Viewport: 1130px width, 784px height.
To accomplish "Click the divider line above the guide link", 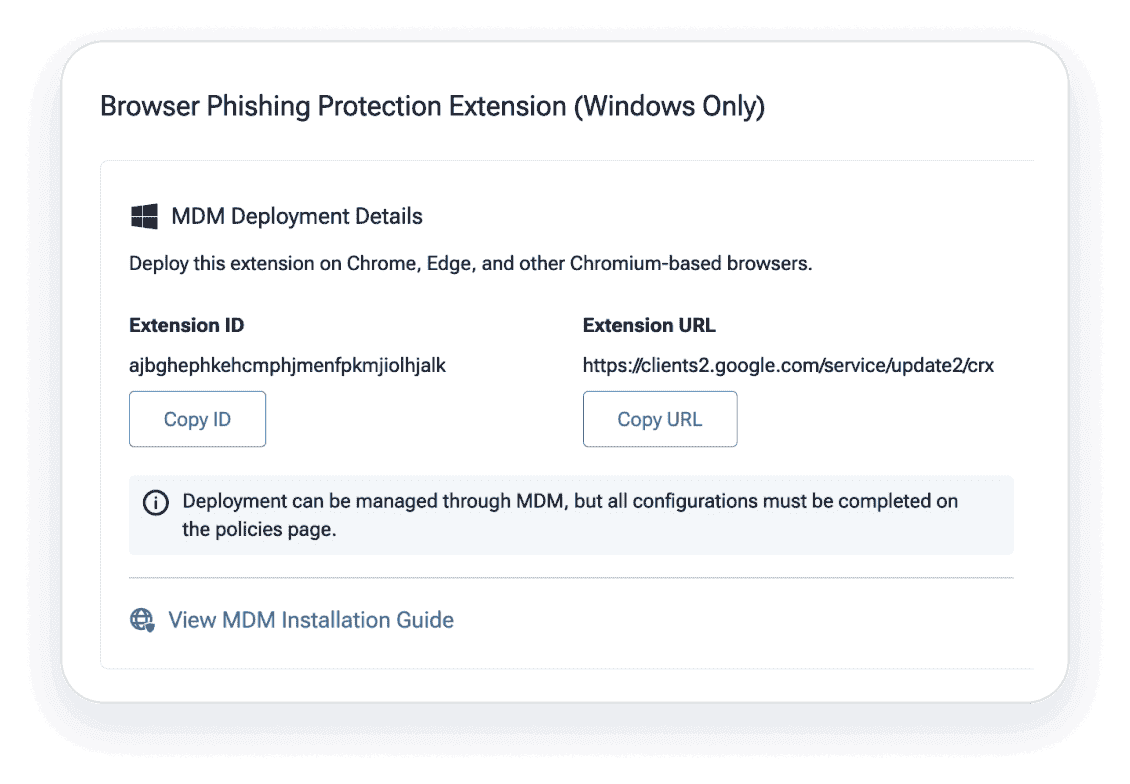I will pos(571,578).
